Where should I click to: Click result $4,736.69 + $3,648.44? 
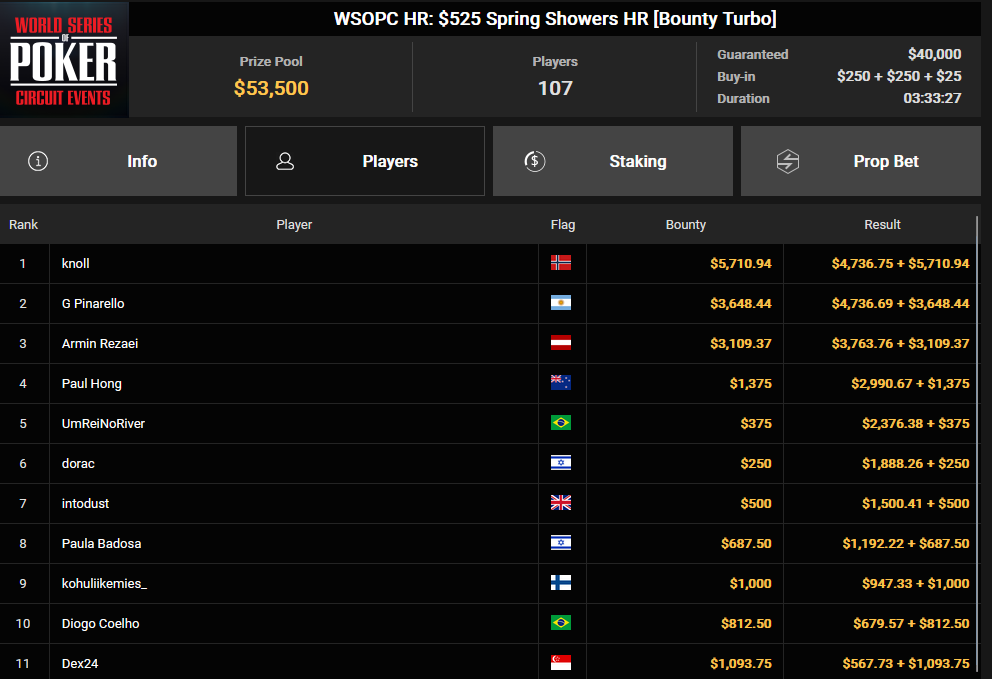[x=900, y=303]
